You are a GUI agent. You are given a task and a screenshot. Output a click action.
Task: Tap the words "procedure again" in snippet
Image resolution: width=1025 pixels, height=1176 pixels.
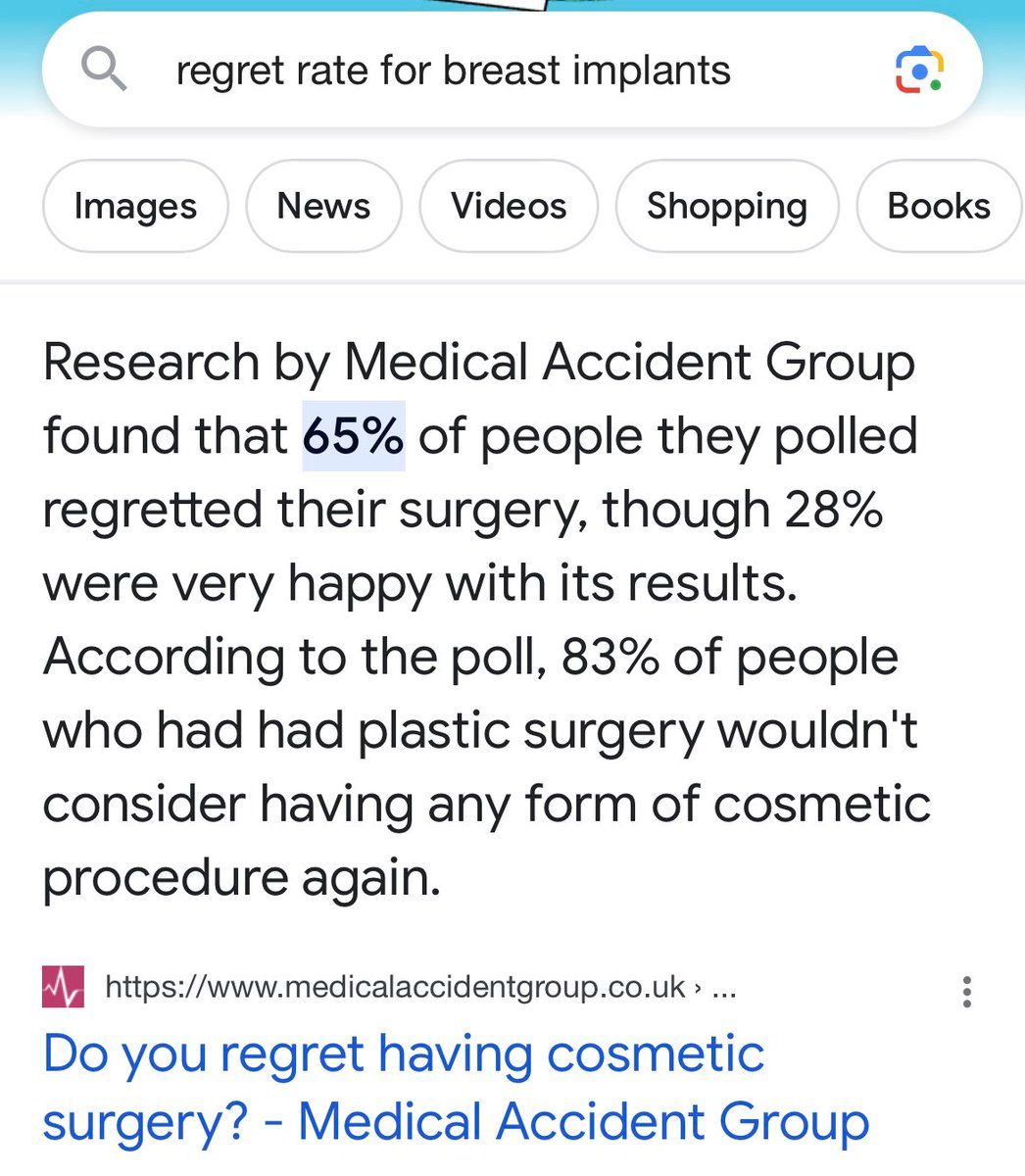(x=241, y=877)
